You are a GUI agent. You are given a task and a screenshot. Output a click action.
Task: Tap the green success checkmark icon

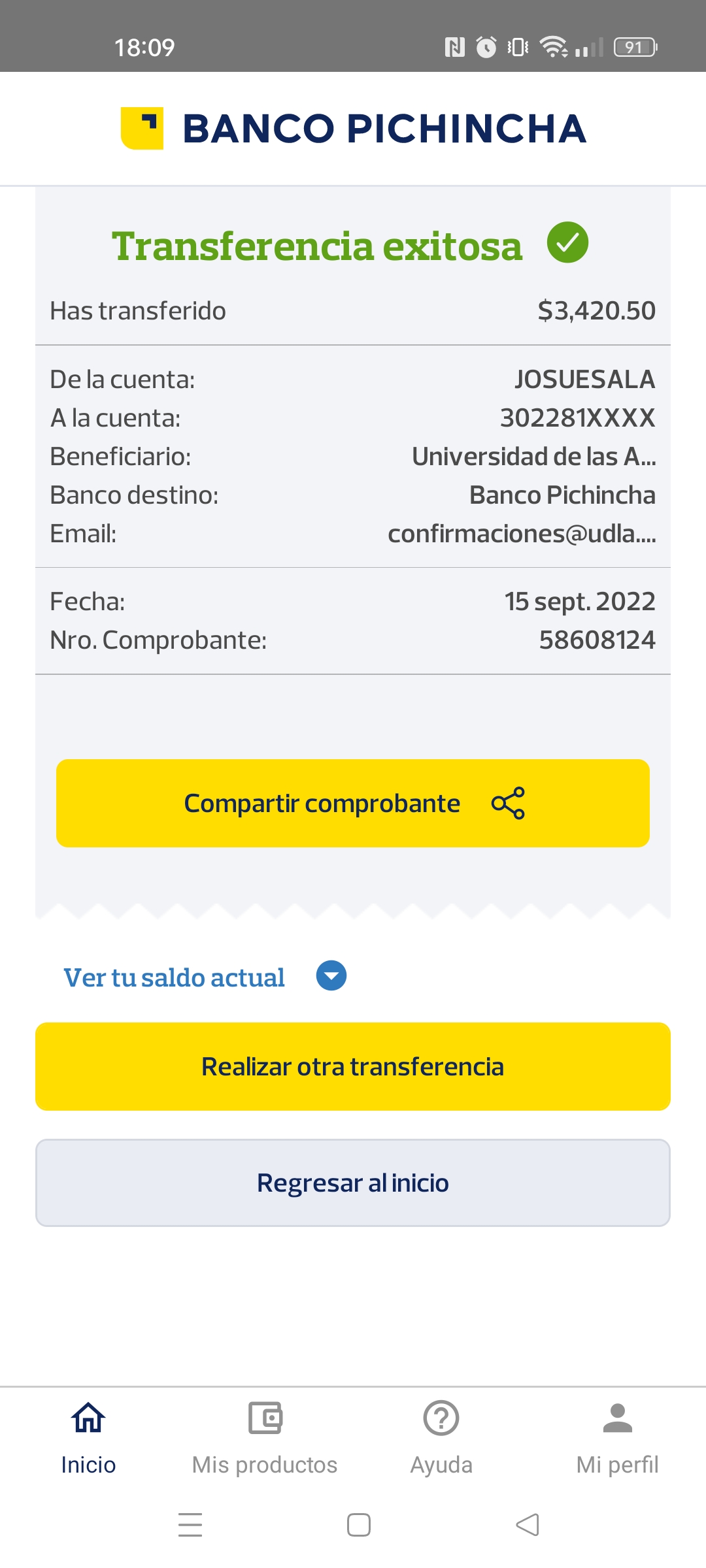(567, 242)
